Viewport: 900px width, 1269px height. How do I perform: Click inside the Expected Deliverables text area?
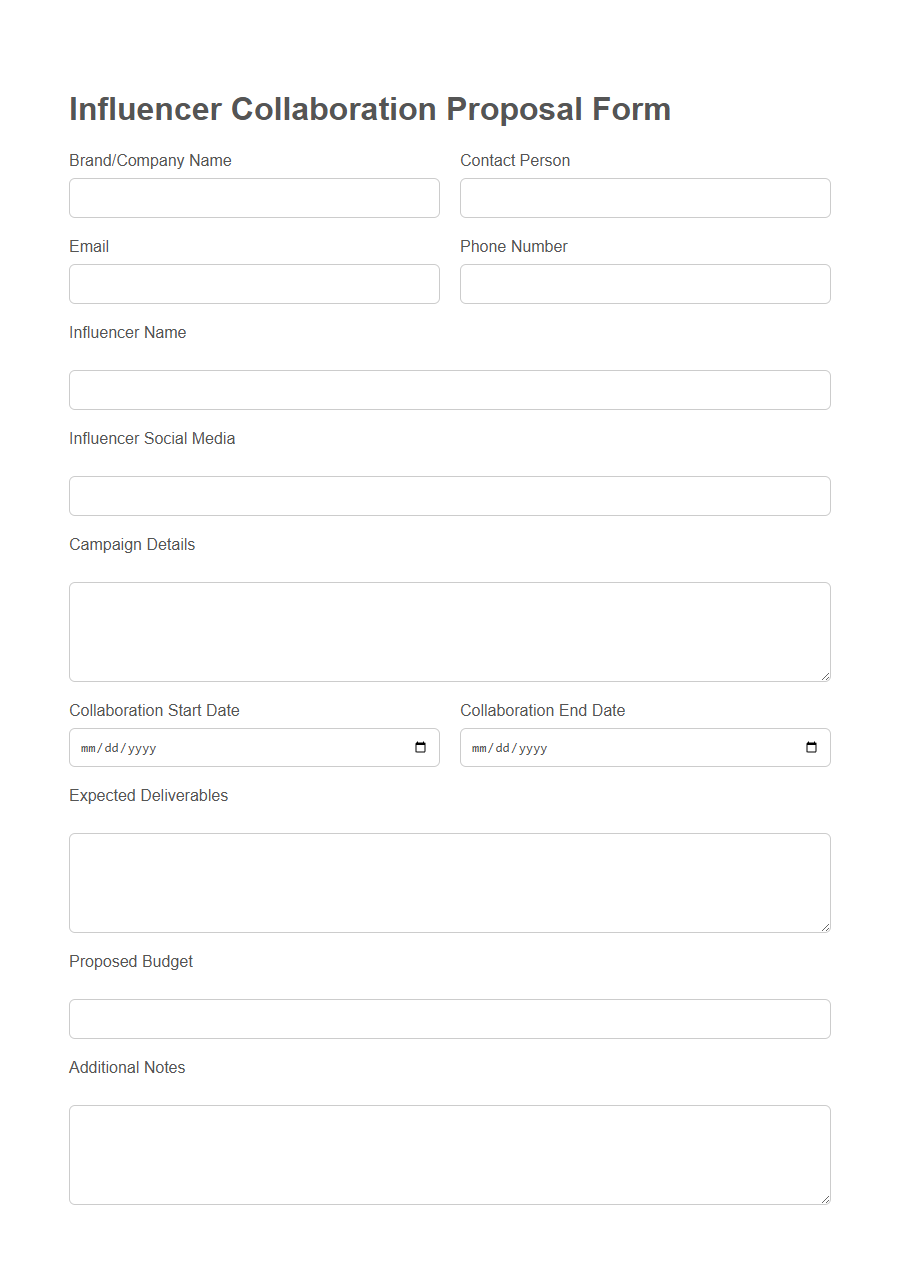(449, 880)
